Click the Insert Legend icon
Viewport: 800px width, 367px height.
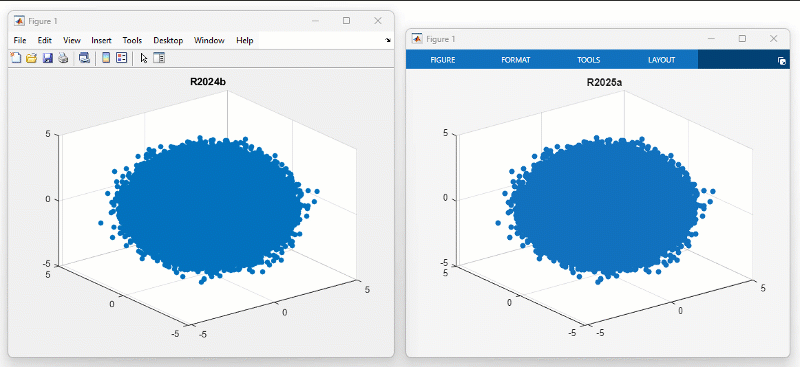[x=121, y=58]
